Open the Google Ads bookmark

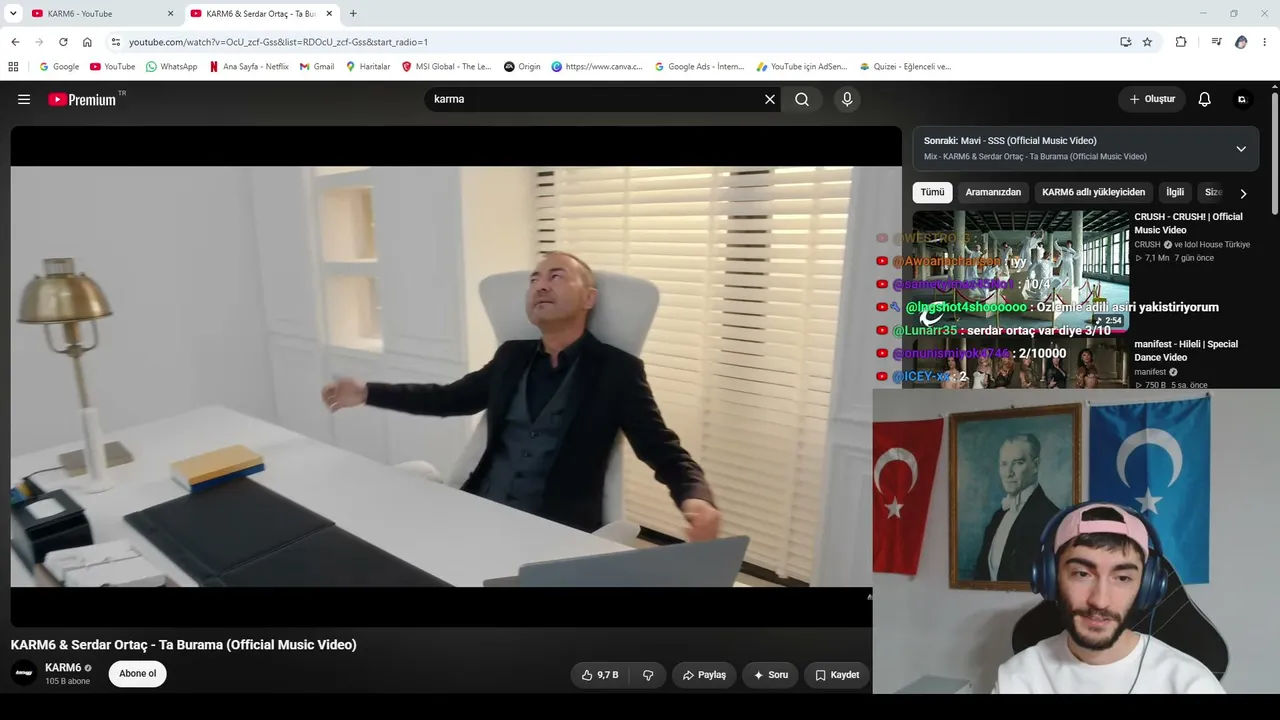[699, 67]
